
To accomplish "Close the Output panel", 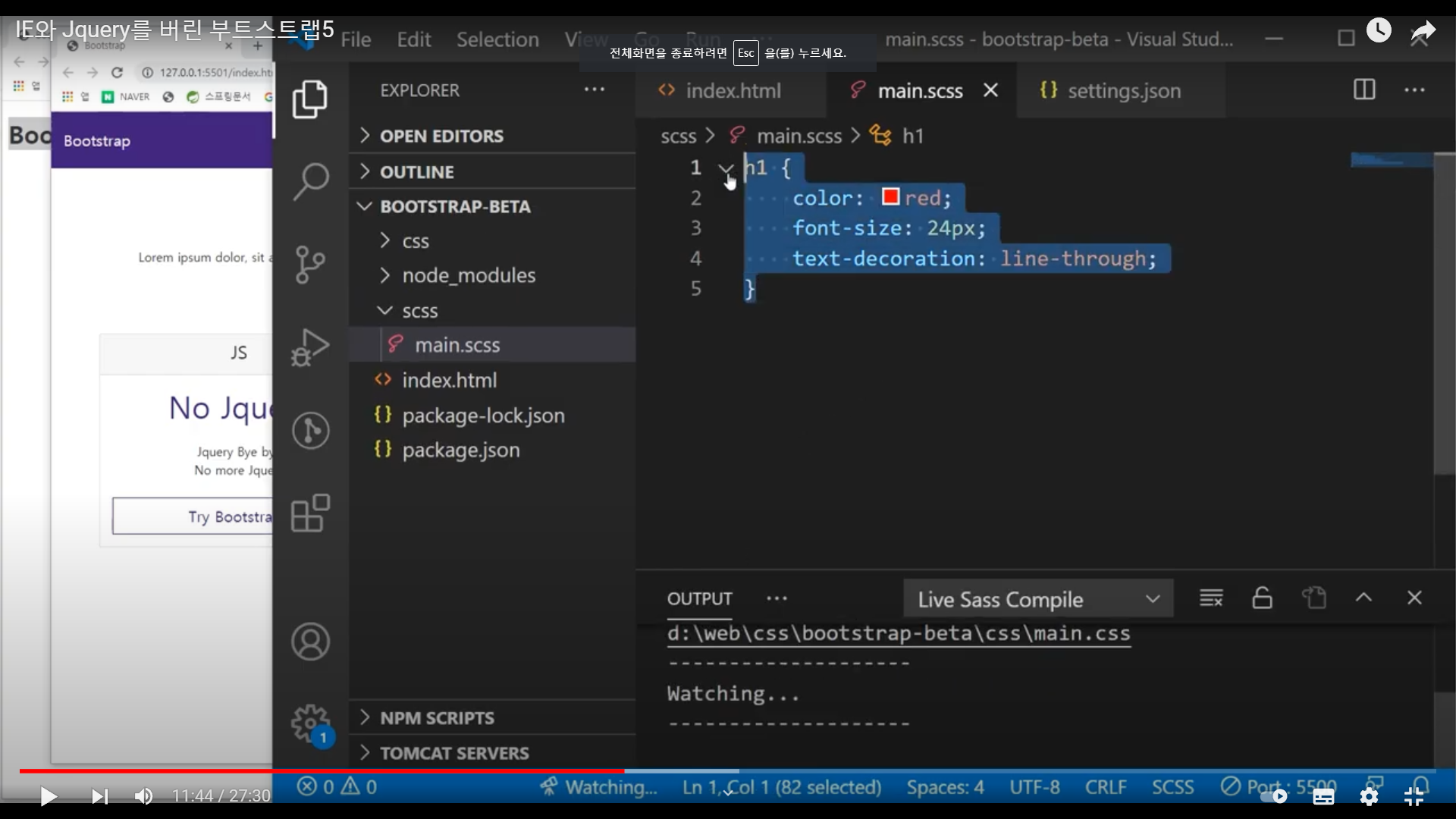I will pos(1414,598).
